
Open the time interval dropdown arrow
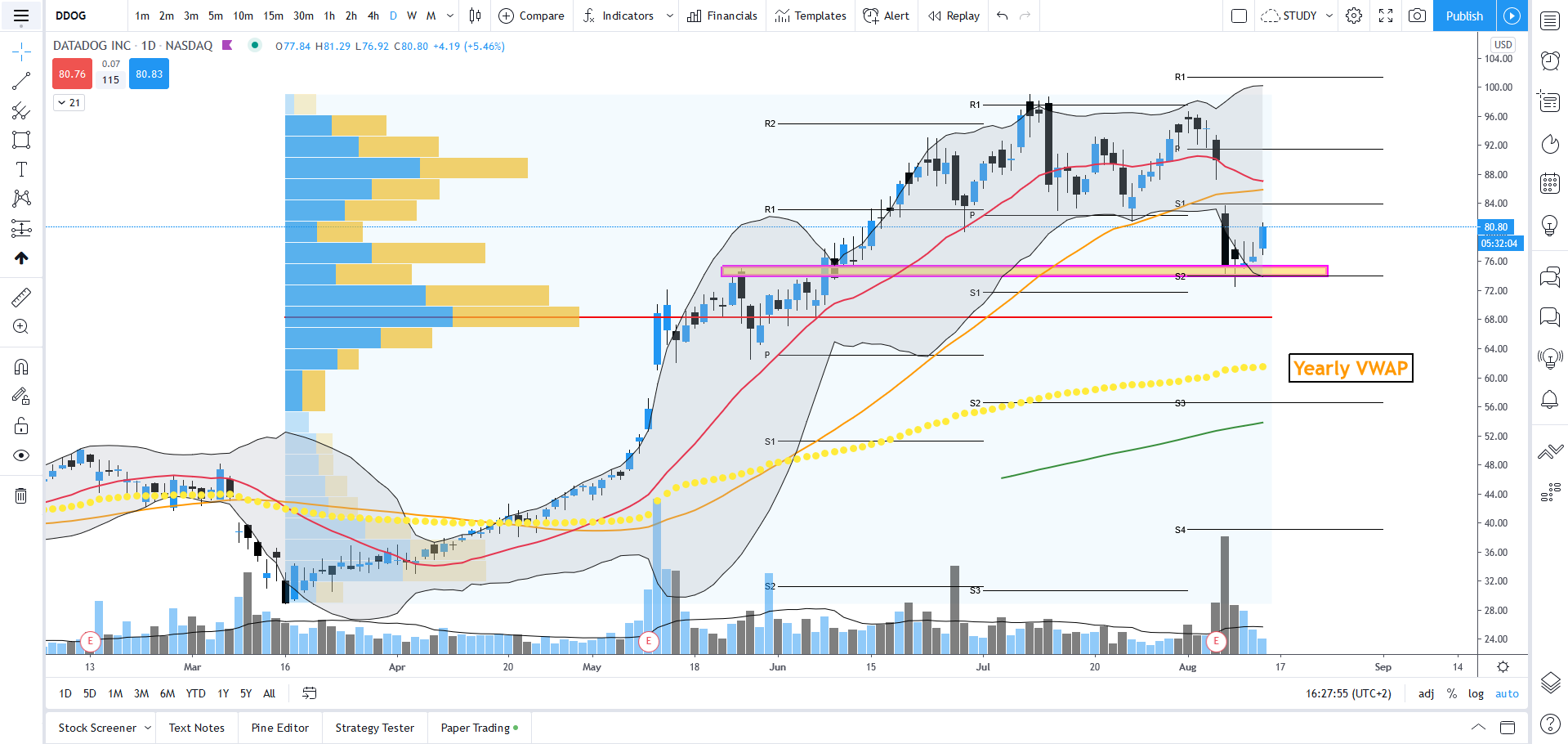(450, 16)
